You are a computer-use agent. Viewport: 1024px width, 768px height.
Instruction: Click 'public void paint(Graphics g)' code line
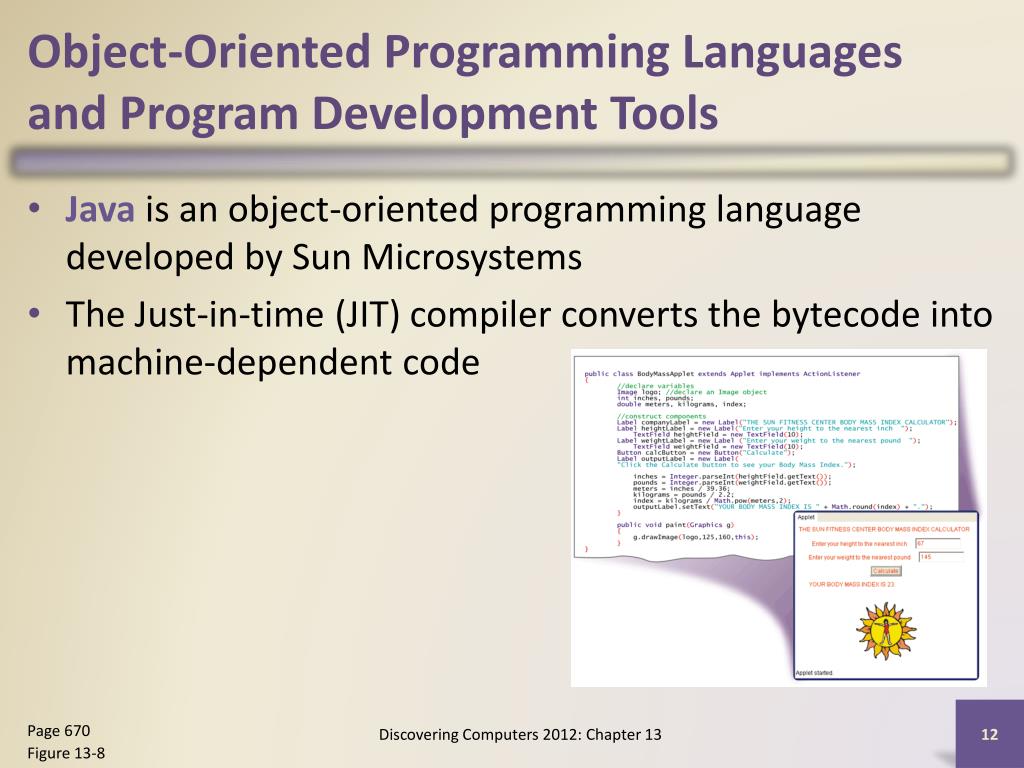(x=675, y=524)
